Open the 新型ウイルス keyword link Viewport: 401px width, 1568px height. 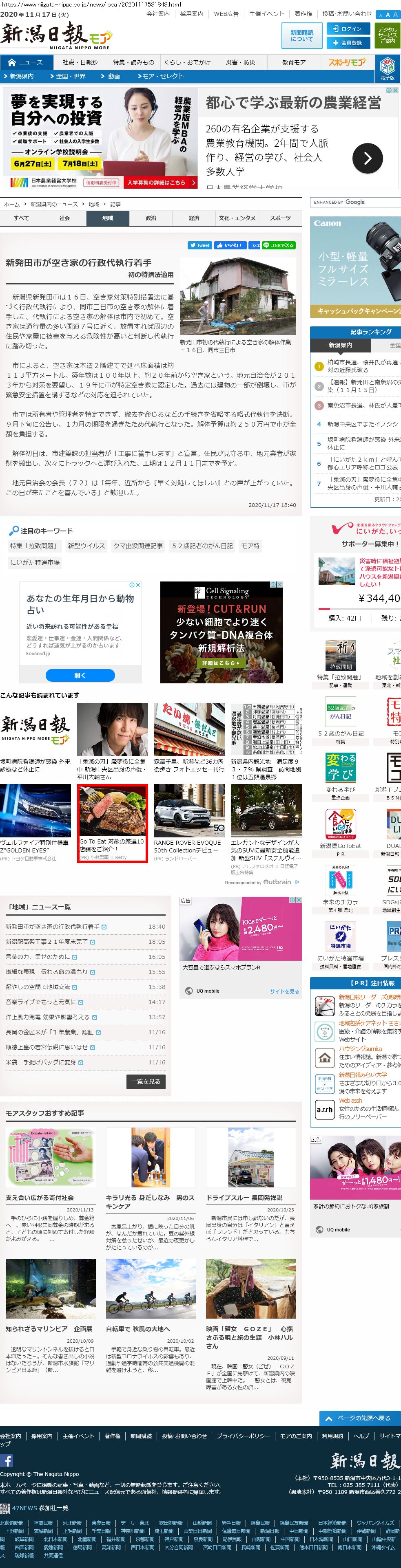[x=86, y=546]
